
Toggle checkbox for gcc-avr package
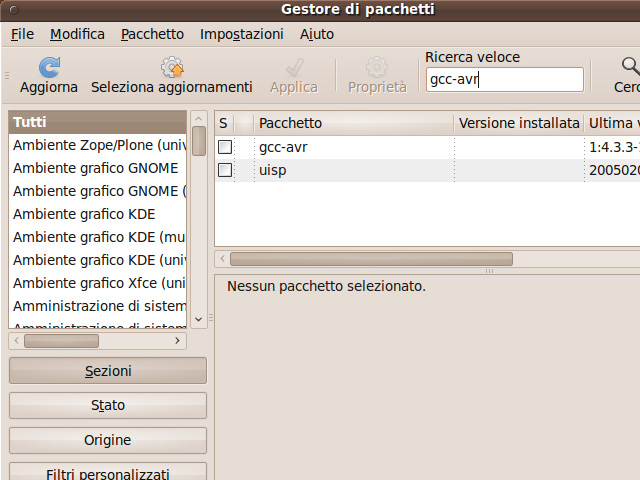pyautogui.click(x=225, y=147)
